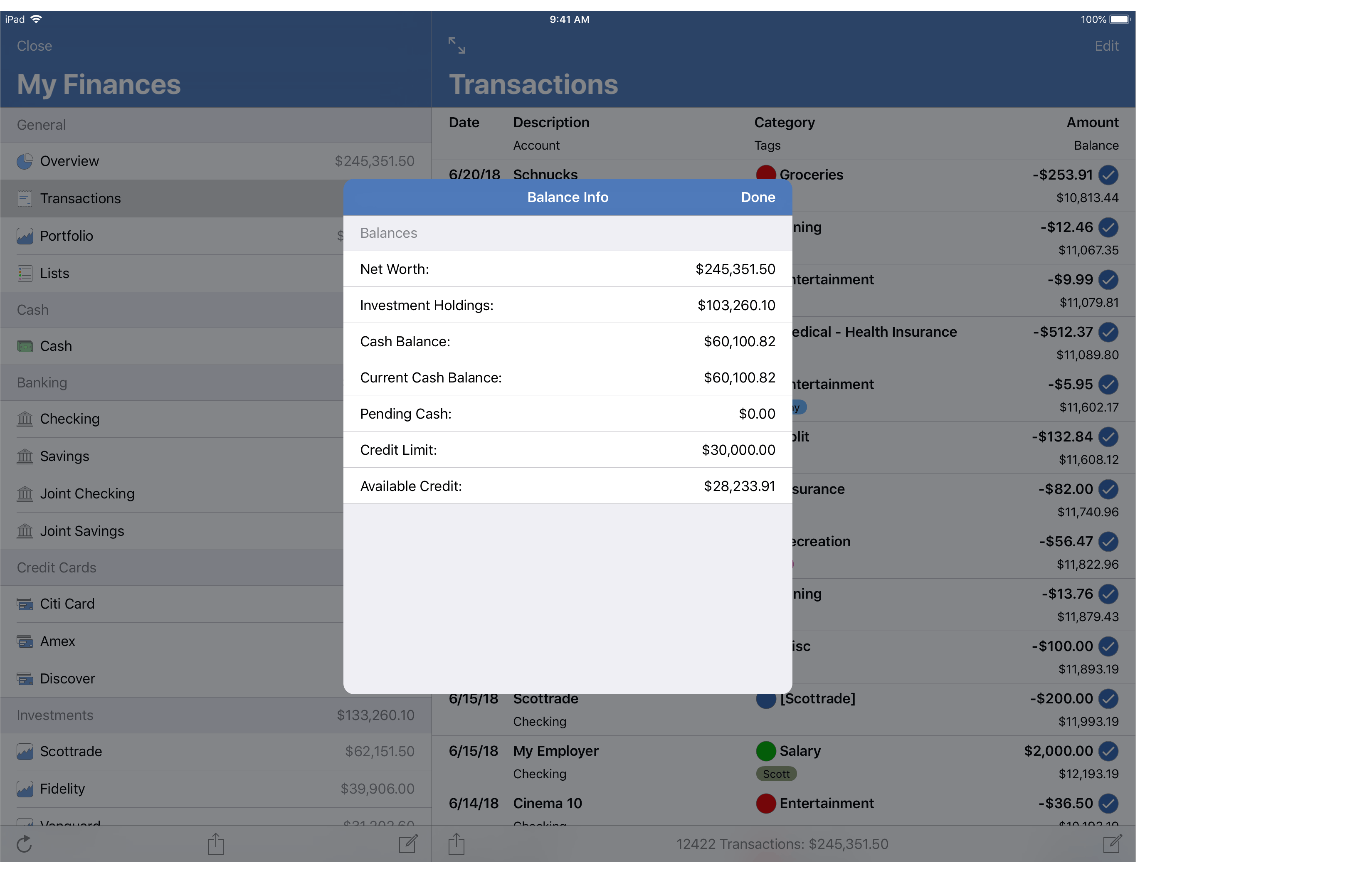Toggle cleared checkmark for -$82.00 transaction

click(x=1108, y=489)
